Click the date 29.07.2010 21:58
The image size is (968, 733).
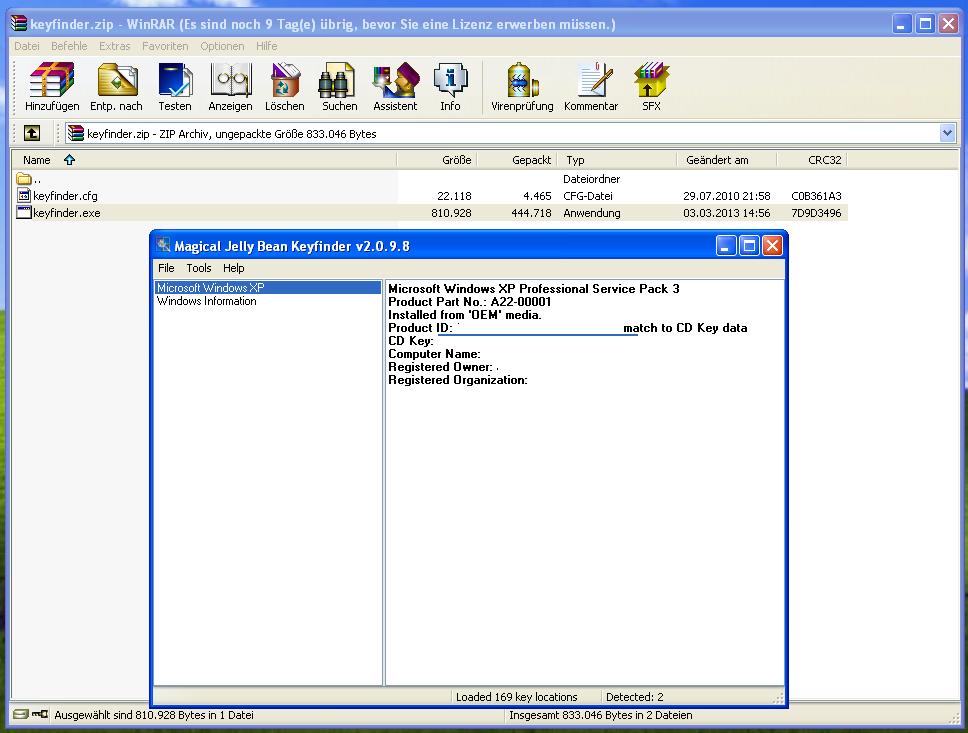[x=727, y=196]
